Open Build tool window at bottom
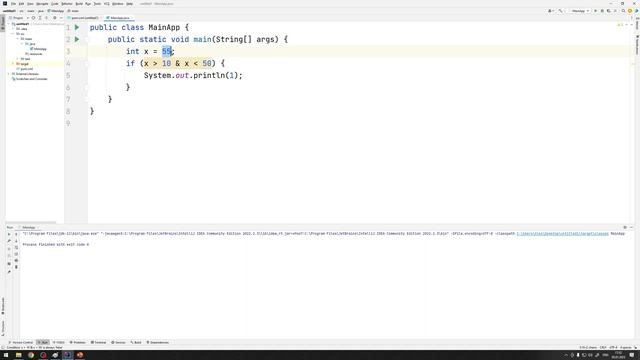Image resolution: width=640 pixels, height=360 pixels. click(136, 342)
